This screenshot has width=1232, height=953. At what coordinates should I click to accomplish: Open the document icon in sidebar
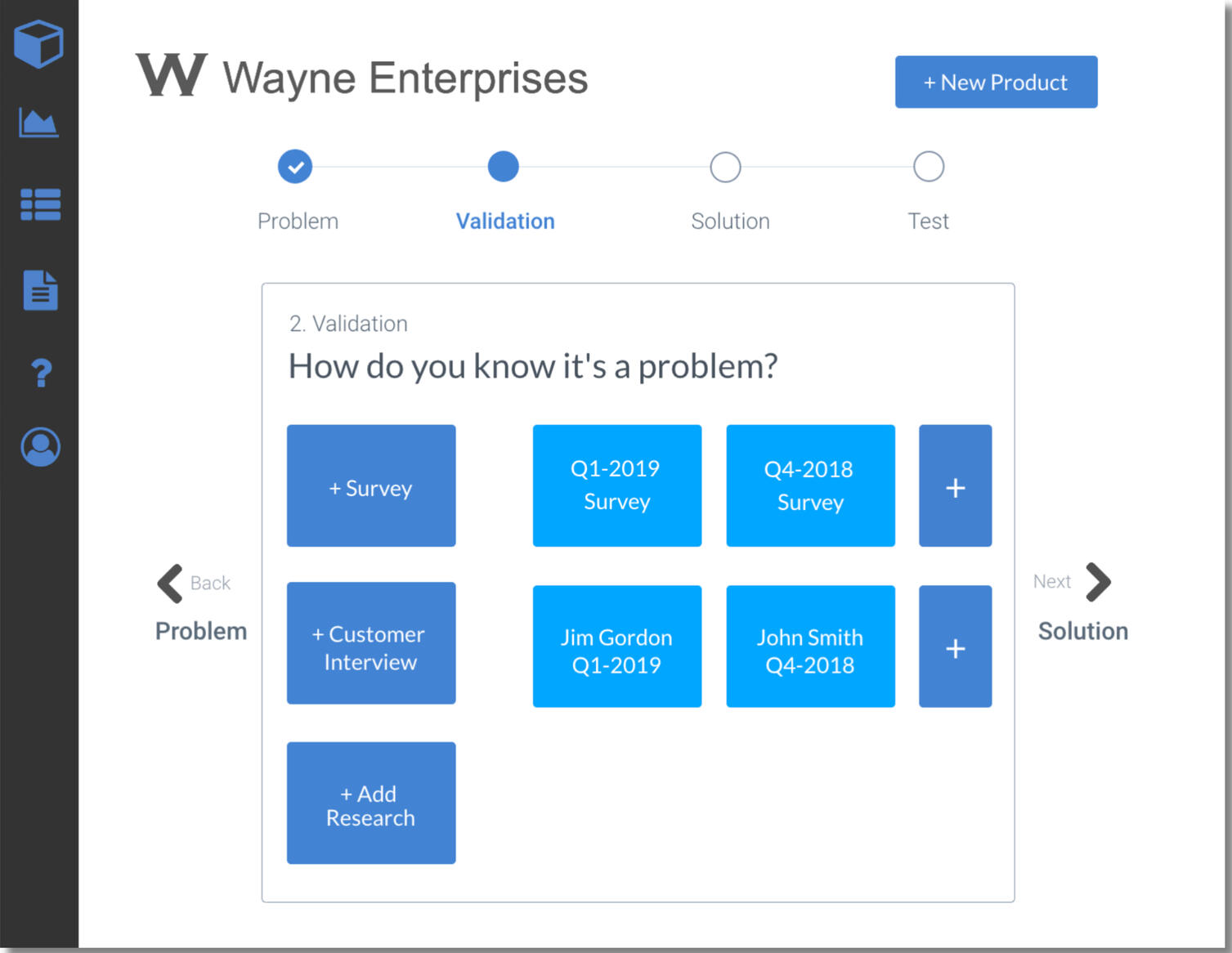tap(40, 290)
